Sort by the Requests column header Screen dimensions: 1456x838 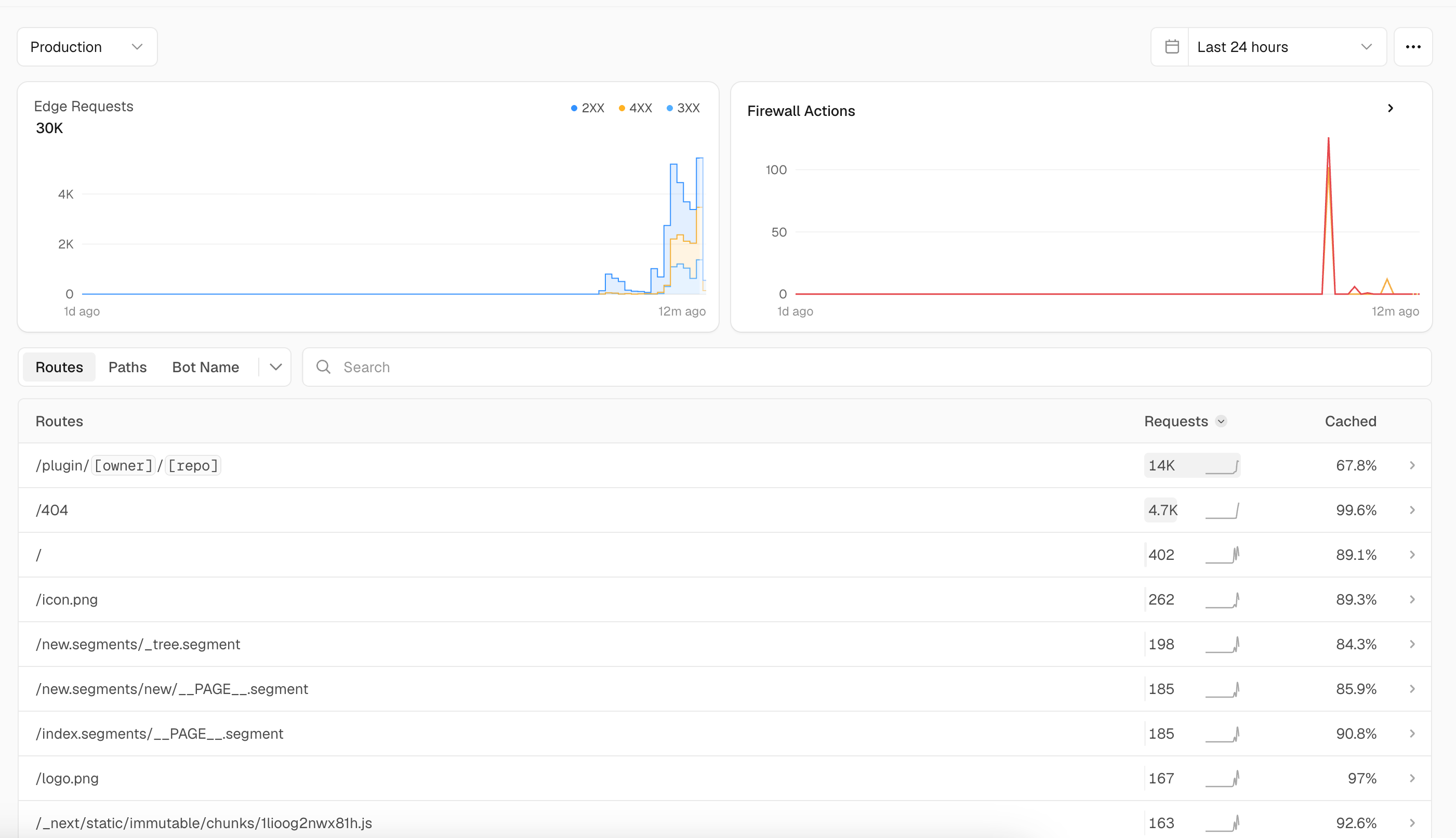[x=1176, y=421]
